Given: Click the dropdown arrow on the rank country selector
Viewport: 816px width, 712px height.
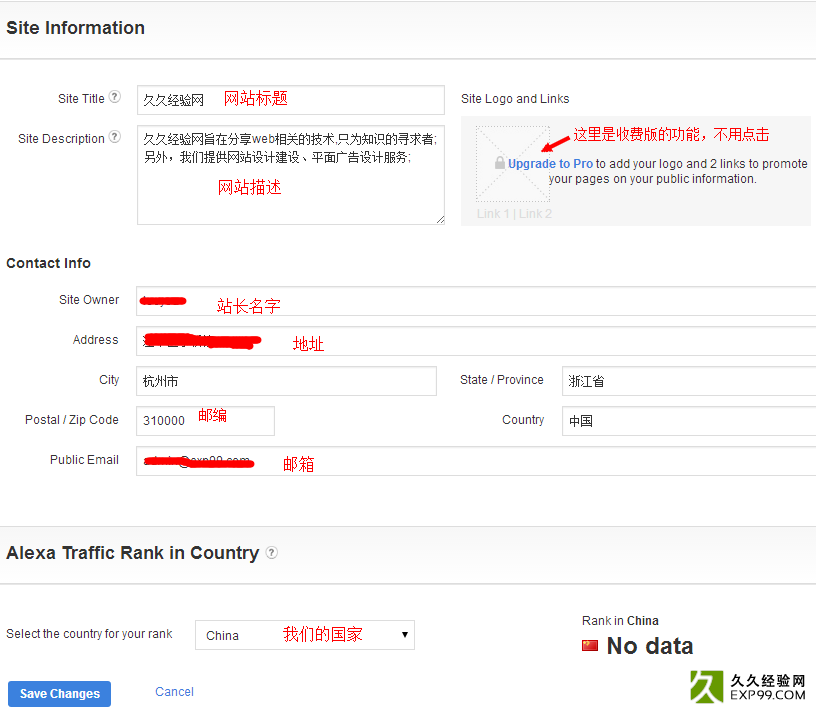Looking at the screenshot, I should [404, 635].
